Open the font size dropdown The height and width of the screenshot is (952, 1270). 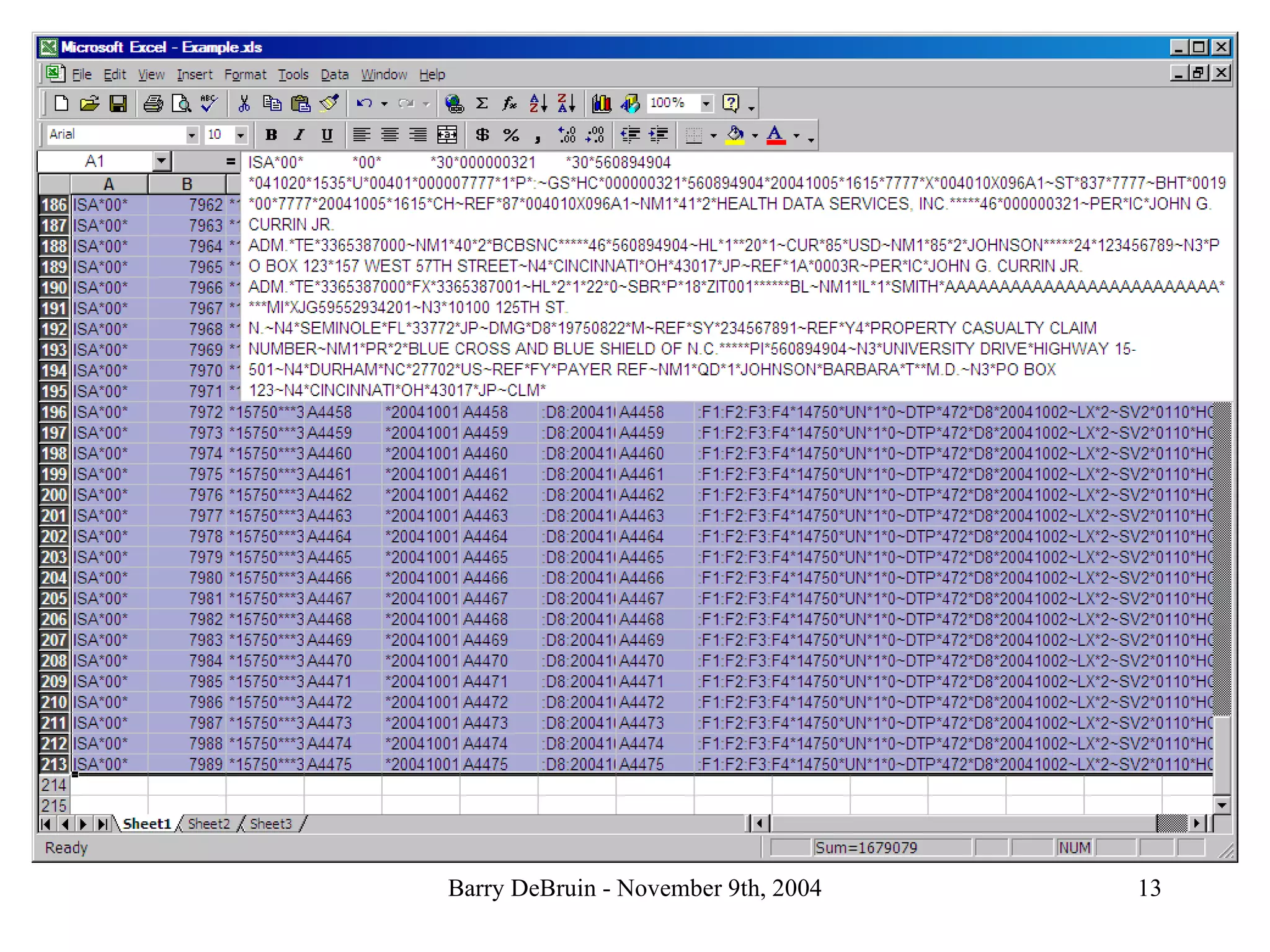[x=241, y=135]
